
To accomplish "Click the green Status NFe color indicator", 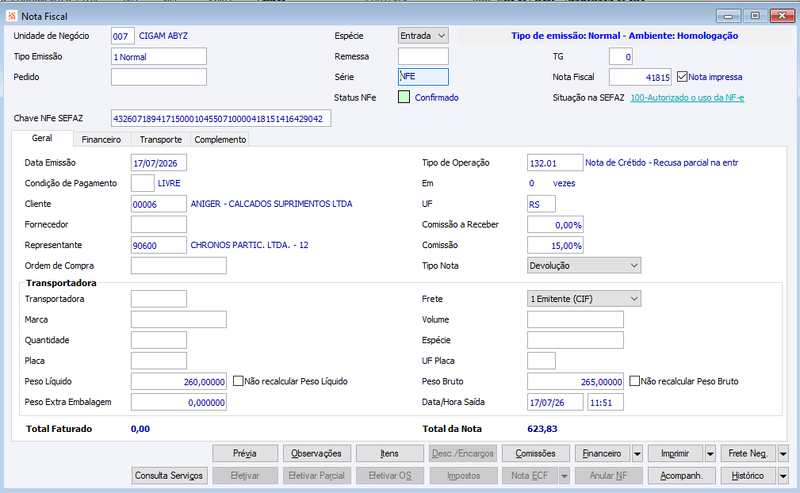I will [x=404, y=97].
